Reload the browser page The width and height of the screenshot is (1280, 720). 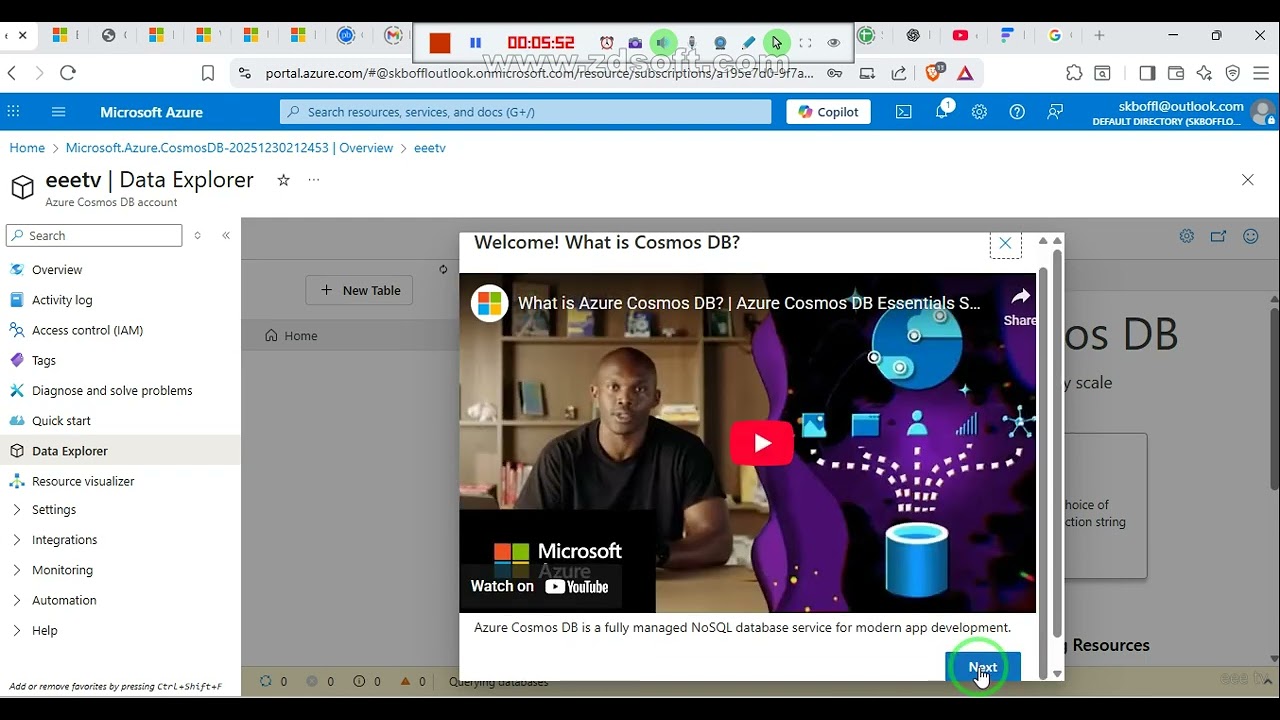pyautogui.click(x=68, y=73)
